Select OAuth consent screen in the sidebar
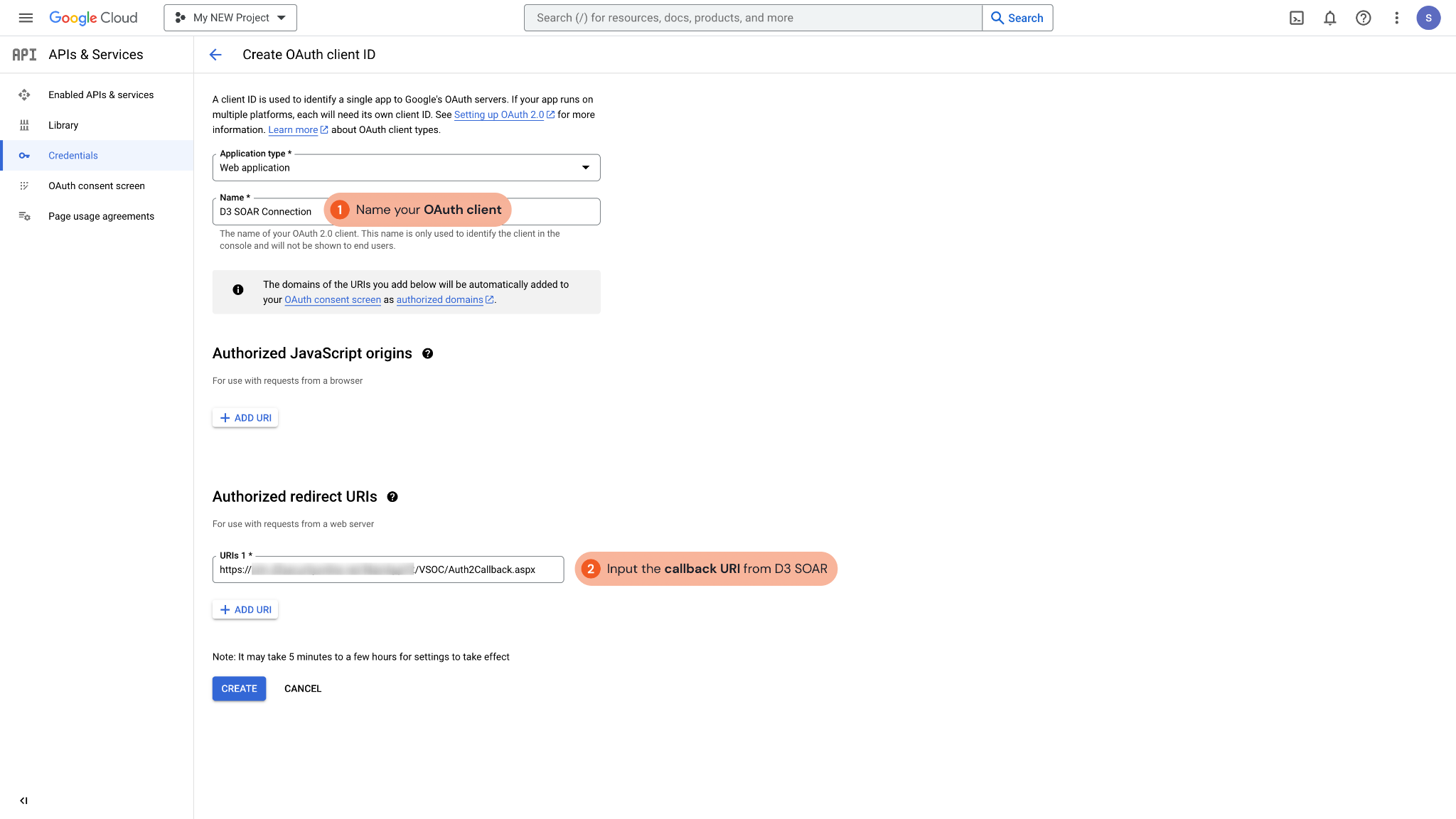Screen dimensions: 1456x819 (97, 185)
